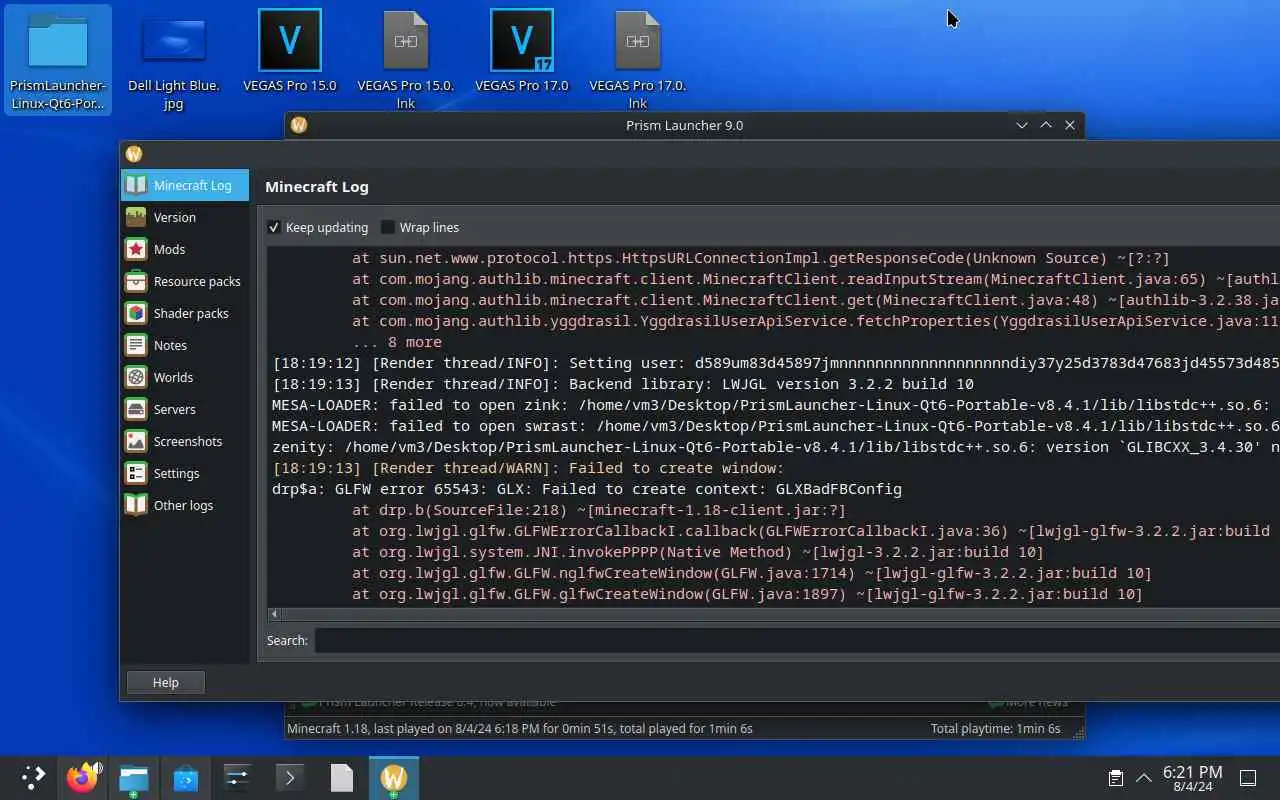Open the Konsole terminal taskbar icon
This screenshot has height=800, width=1280.
coord(290,777)
